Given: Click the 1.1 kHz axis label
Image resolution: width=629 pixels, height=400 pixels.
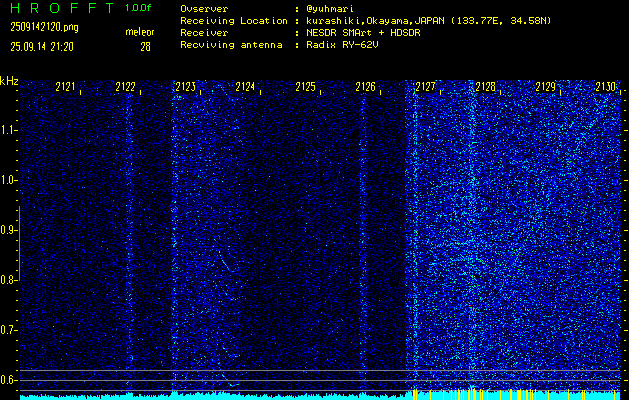Looking at the screenshot, I should (8, 130).
